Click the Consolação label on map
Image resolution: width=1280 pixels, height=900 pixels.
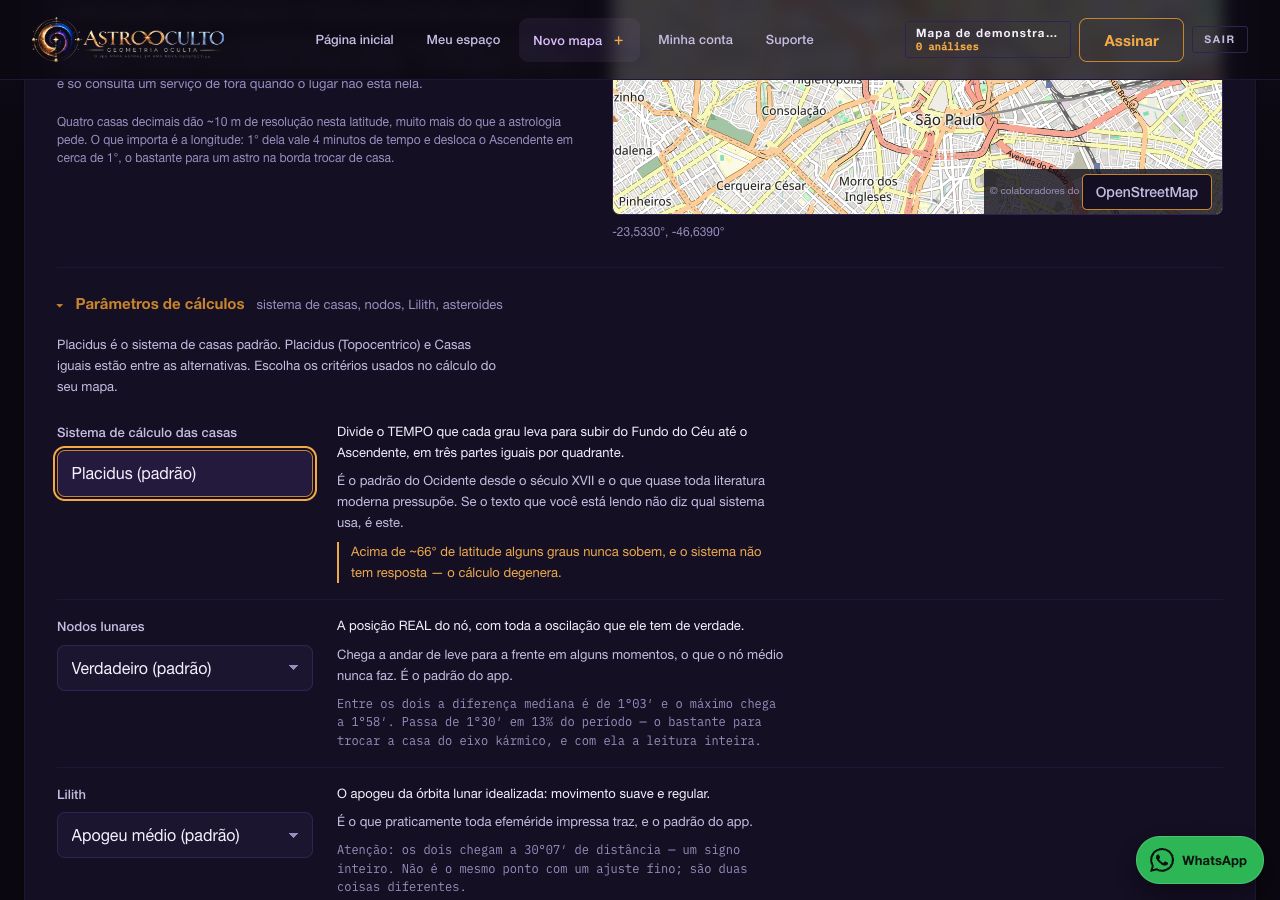(794, 111)
